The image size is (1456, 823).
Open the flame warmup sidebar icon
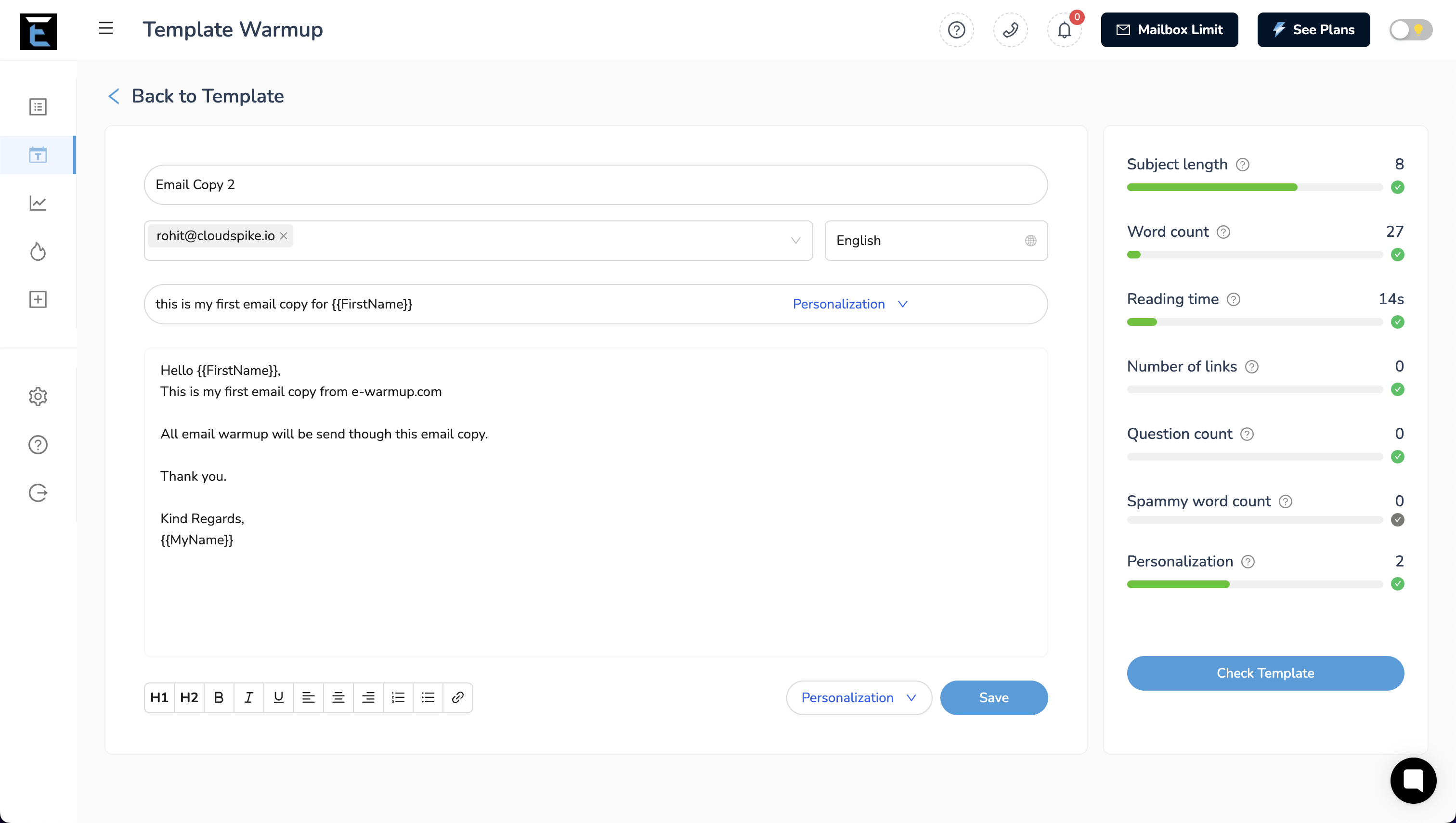point(38,251)
